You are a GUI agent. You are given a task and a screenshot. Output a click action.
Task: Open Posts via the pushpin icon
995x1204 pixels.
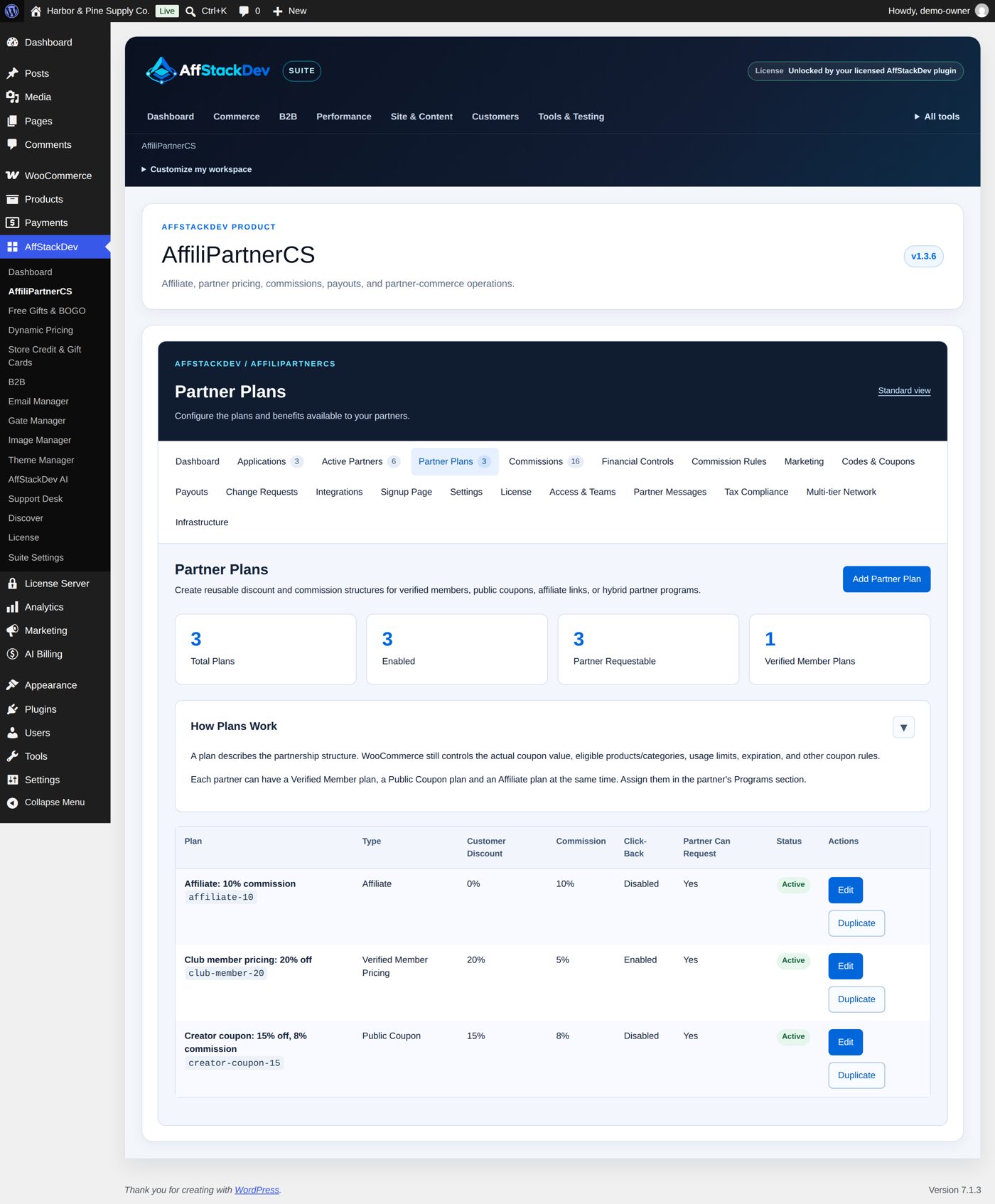(x=13, y=73)
